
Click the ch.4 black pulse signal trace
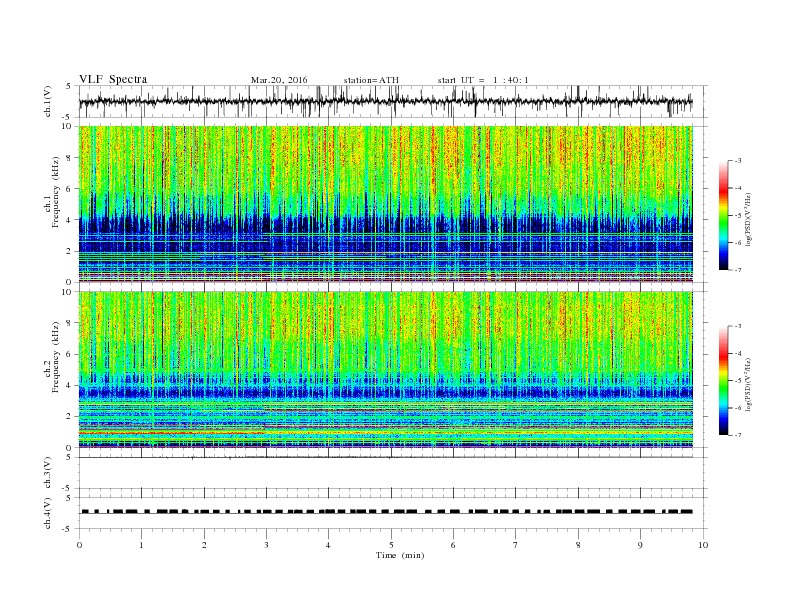tap(386, 512)
